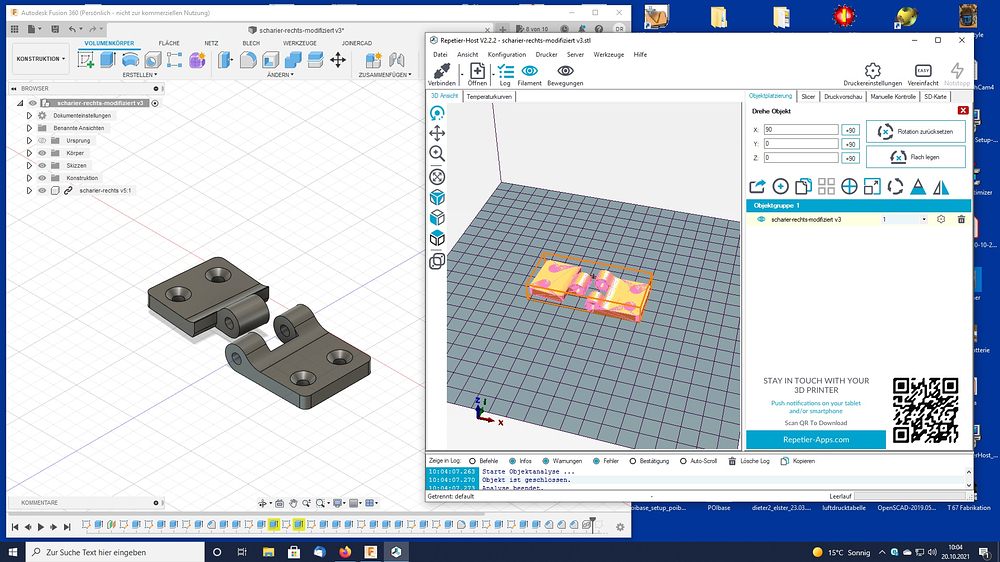The width and height of the screenshot is (1000, 562).
Task: Click the export object icon in Objektplatzierung
Action: click(x=757, y=186)
